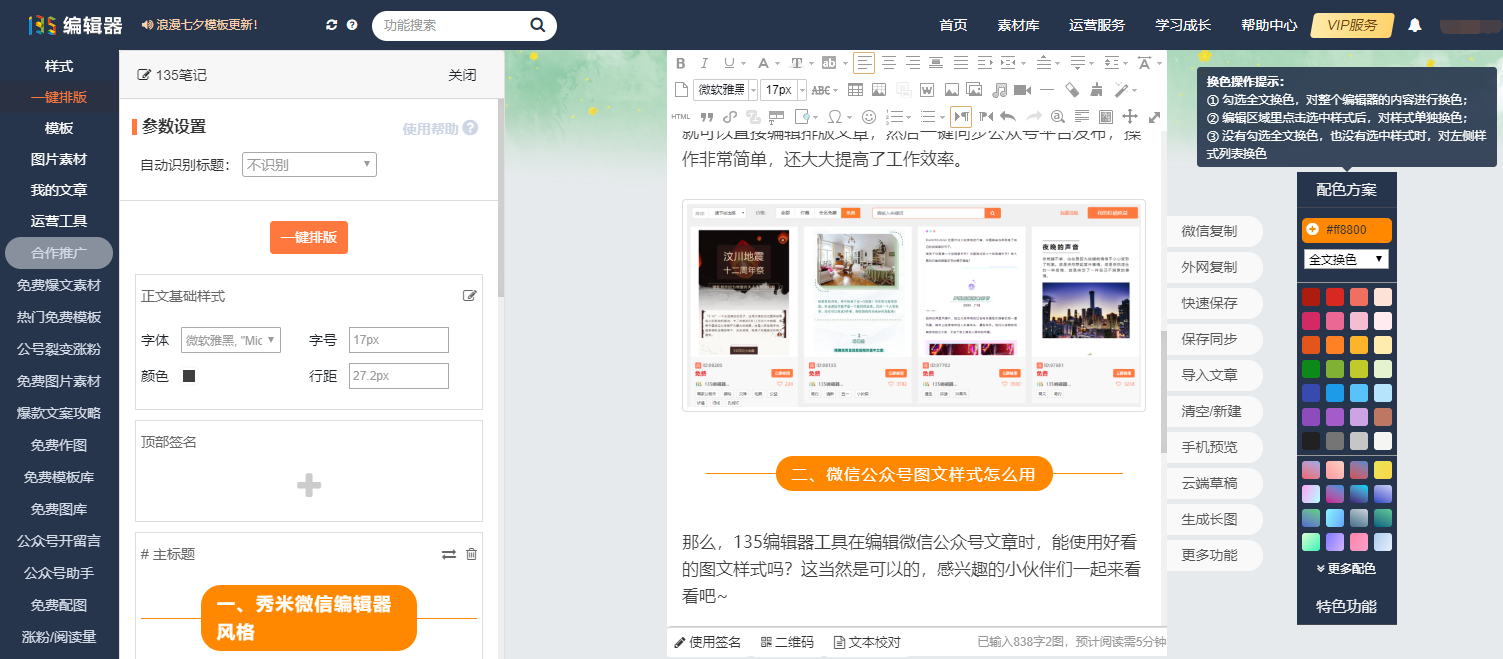Open 素材库 in the top navigation
The width and height of the screenshot is (1503, 659).
coord(1018,25)
